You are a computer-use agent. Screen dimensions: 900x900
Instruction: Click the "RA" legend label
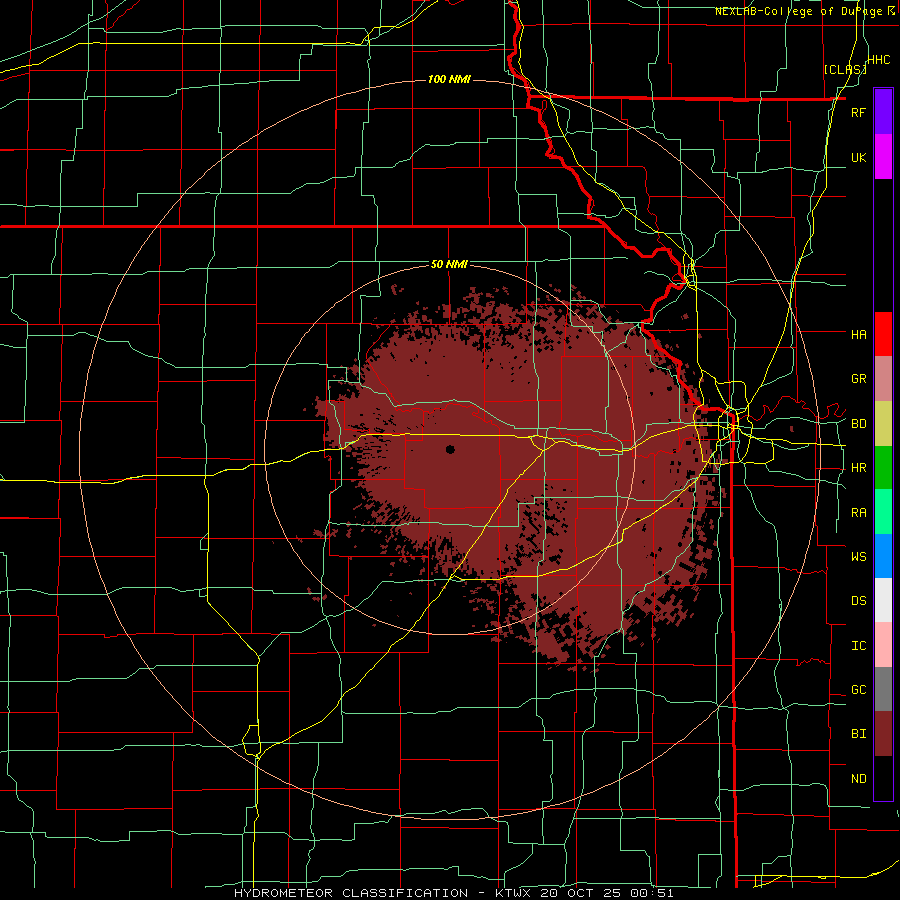click(x=858, y=513)
